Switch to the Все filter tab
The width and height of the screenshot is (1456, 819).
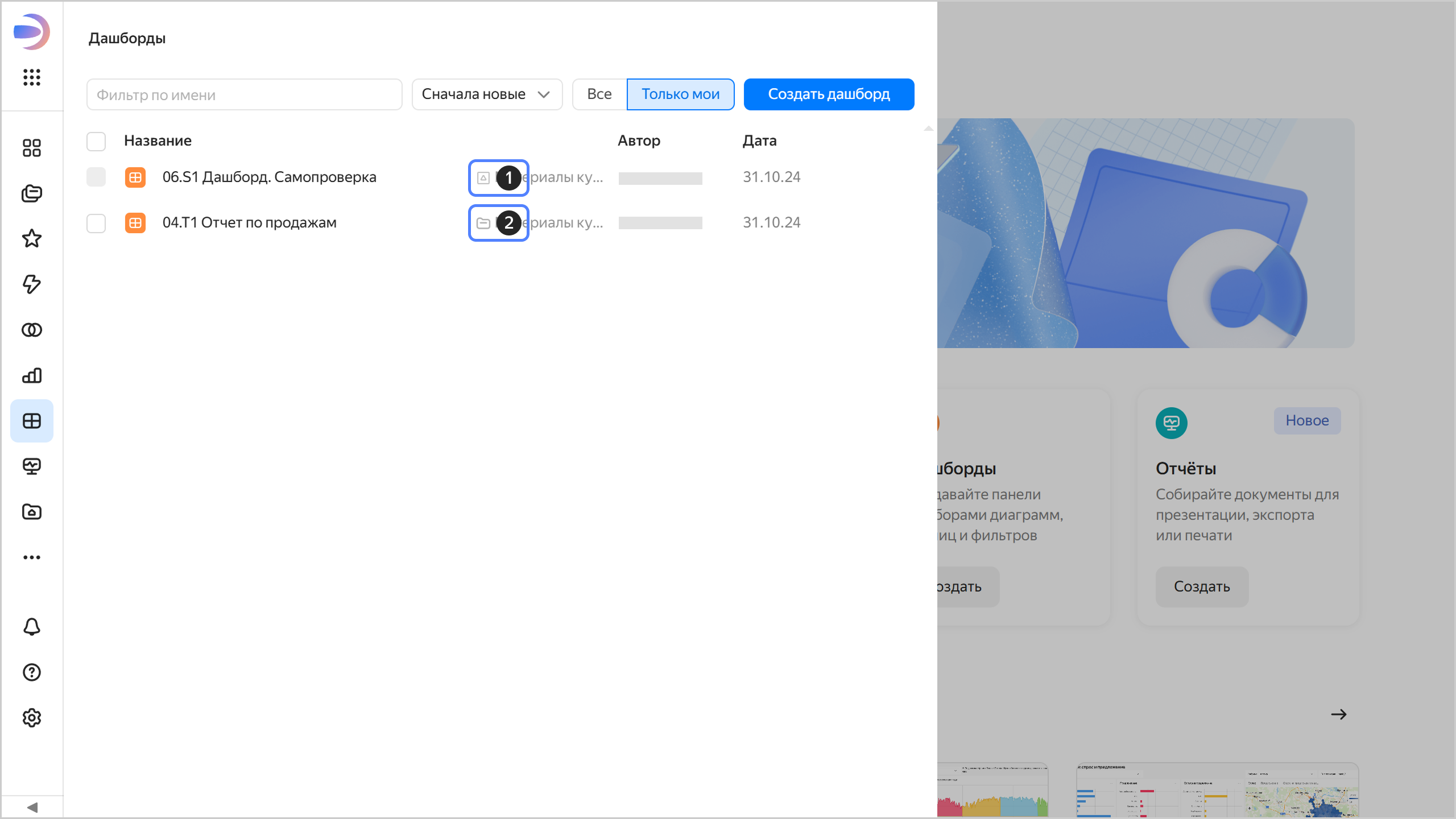[x=599, y=94]
